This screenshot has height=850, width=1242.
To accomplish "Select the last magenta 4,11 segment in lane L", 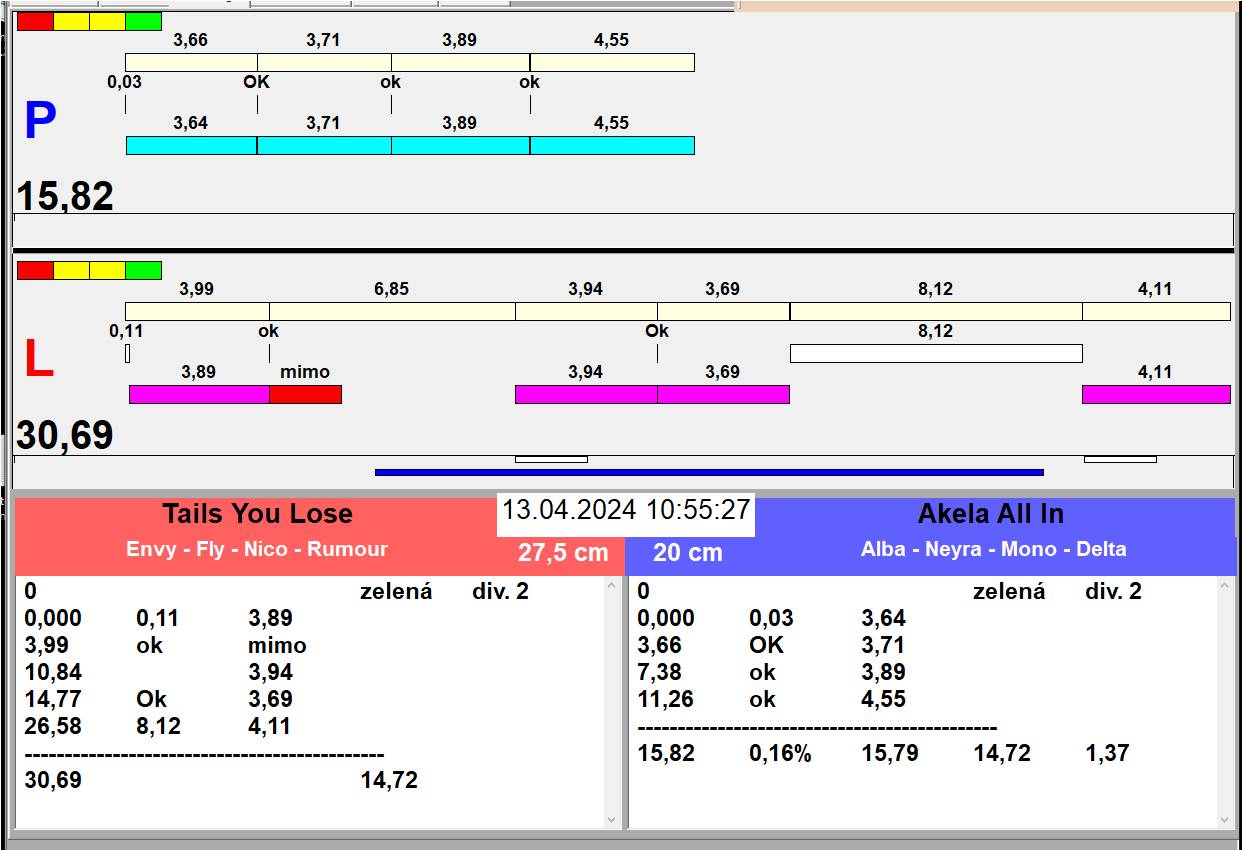I will click(x=1155, y=395).
